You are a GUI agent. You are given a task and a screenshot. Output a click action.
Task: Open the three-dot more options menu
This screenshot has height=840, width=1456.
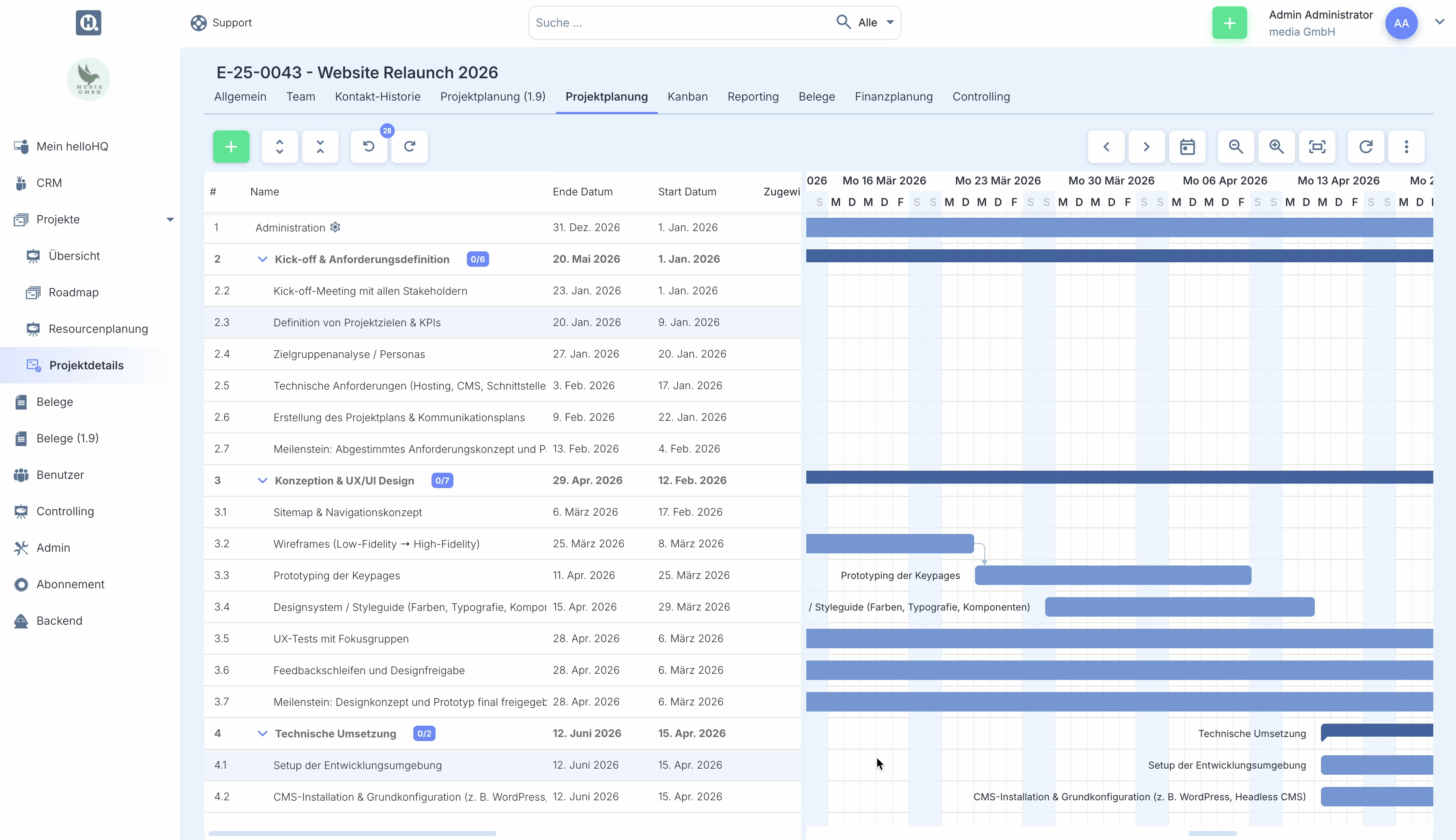pos(1407,146)
